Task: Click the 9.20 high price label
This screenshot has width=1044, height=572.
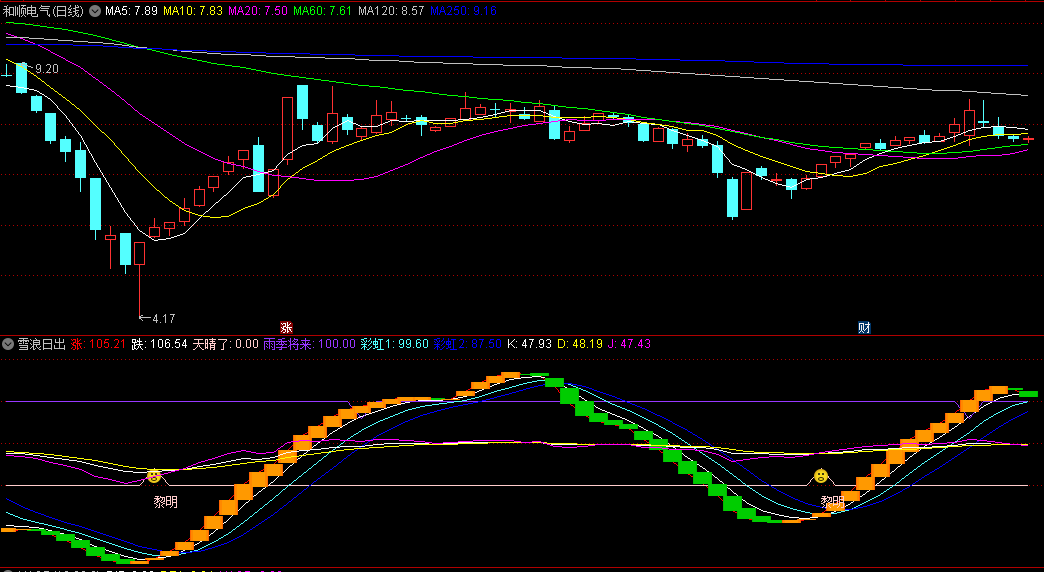Action: 47,69
